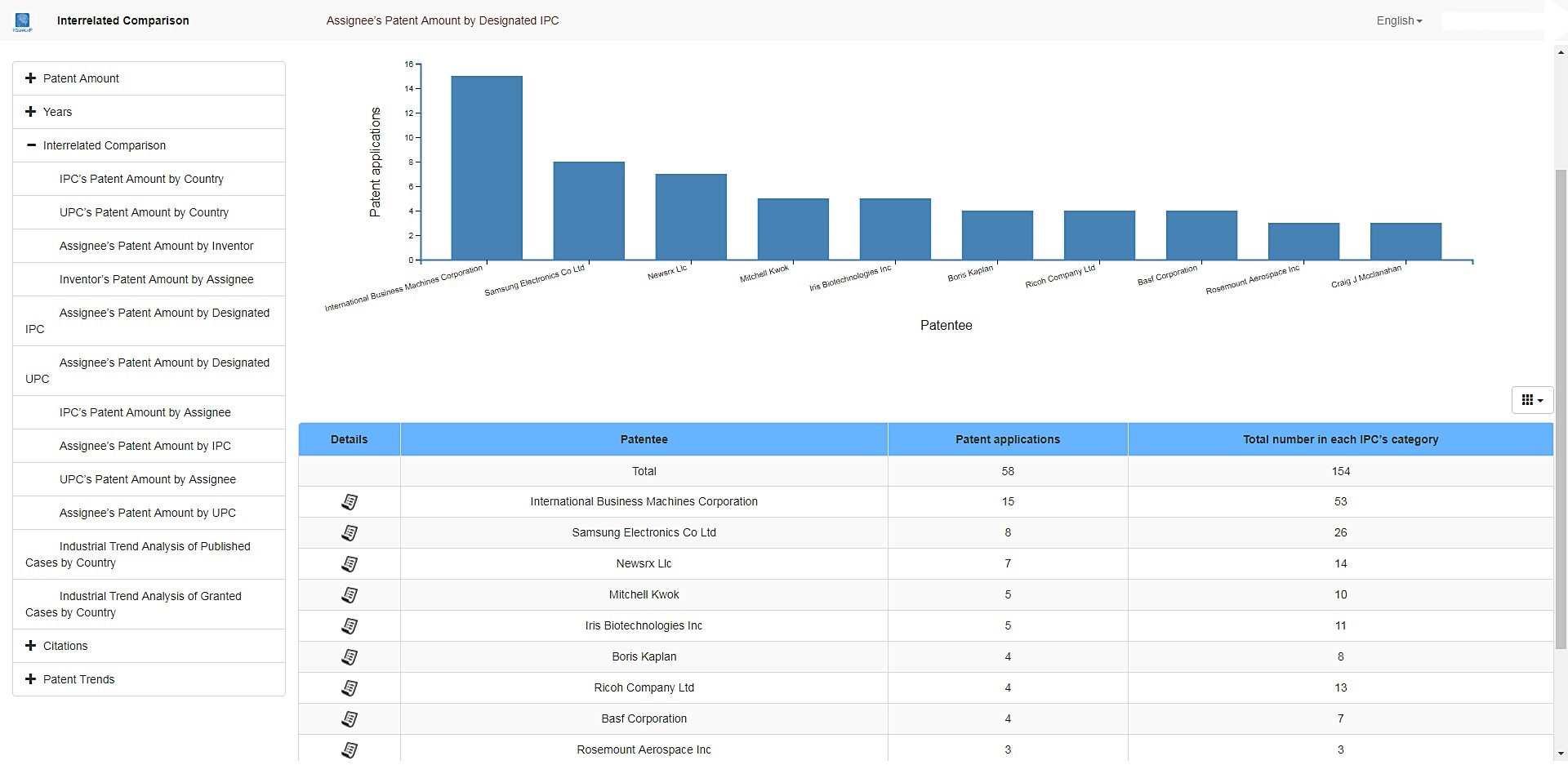Click the Total row label cell
This screenshot has width=1568, height=765.
point(644,471)
